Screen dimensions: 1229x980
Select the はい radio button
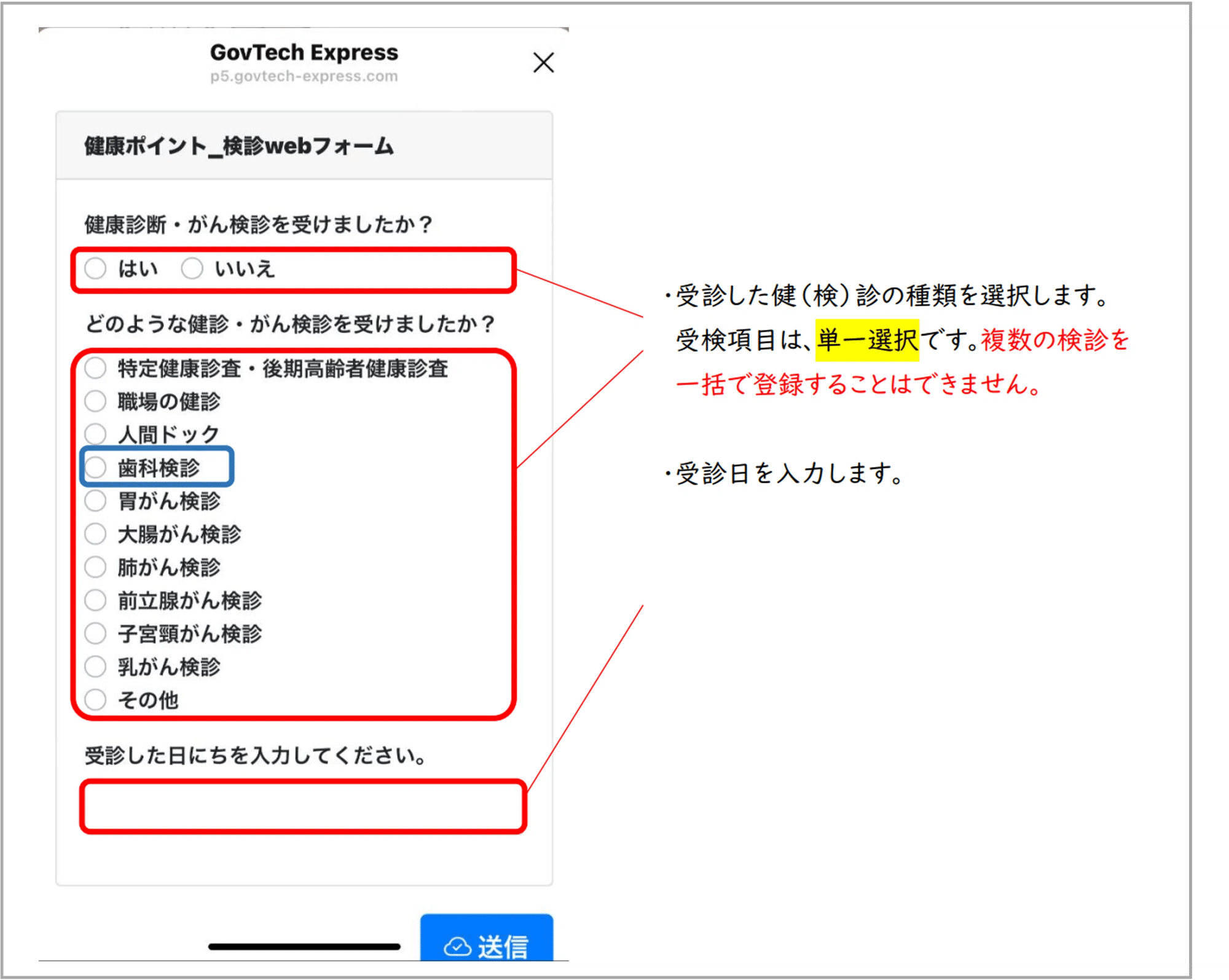click(x=95, y=269)
